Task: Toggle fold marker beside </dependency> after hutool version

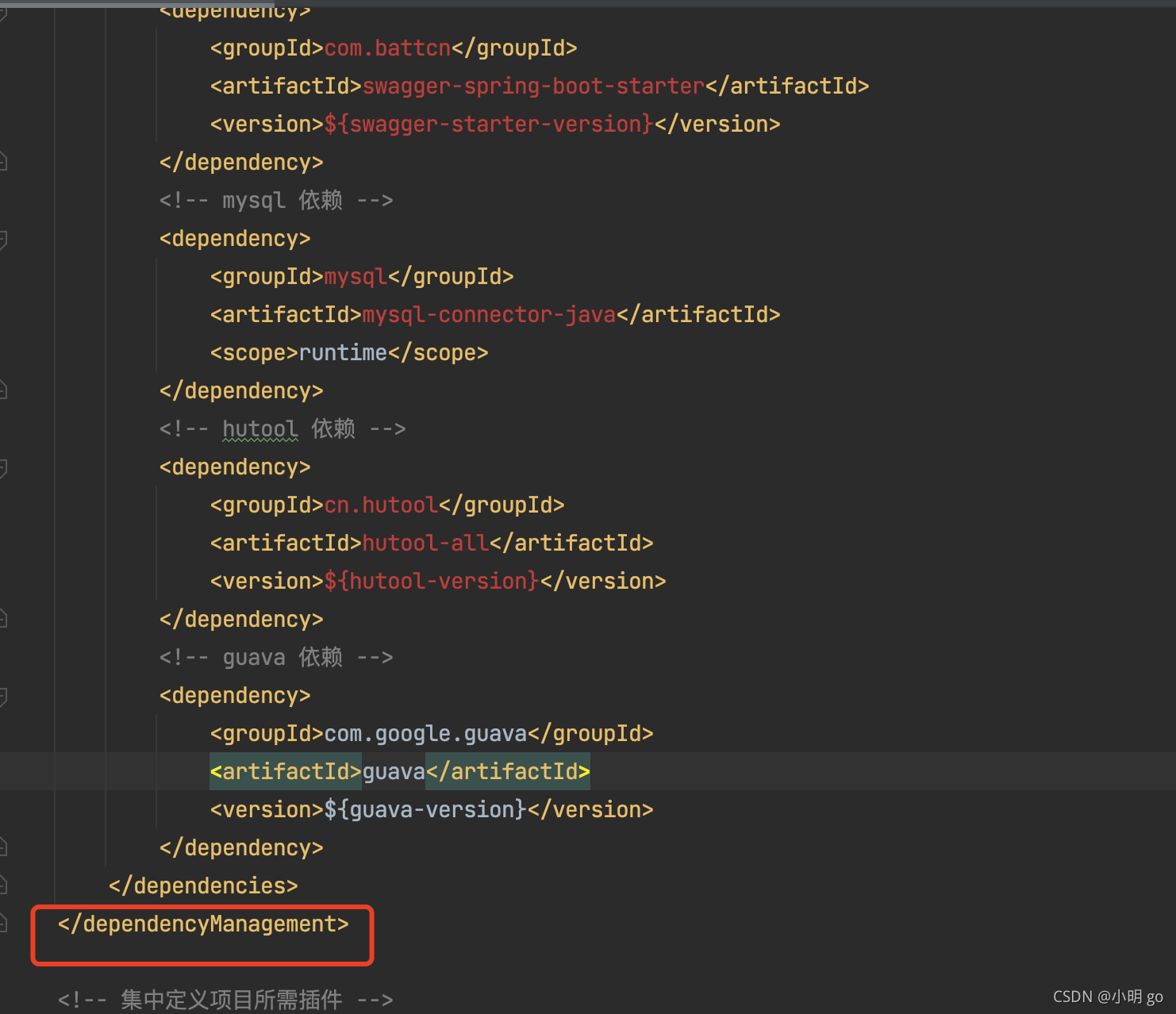Action: point(3,618)
